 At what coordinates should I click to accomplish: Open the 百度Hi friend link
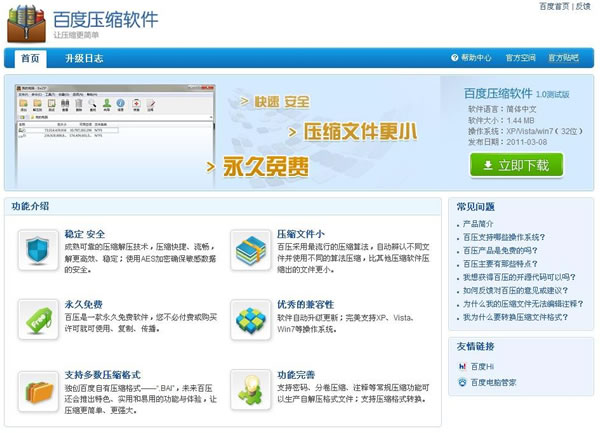coord(482,366)
